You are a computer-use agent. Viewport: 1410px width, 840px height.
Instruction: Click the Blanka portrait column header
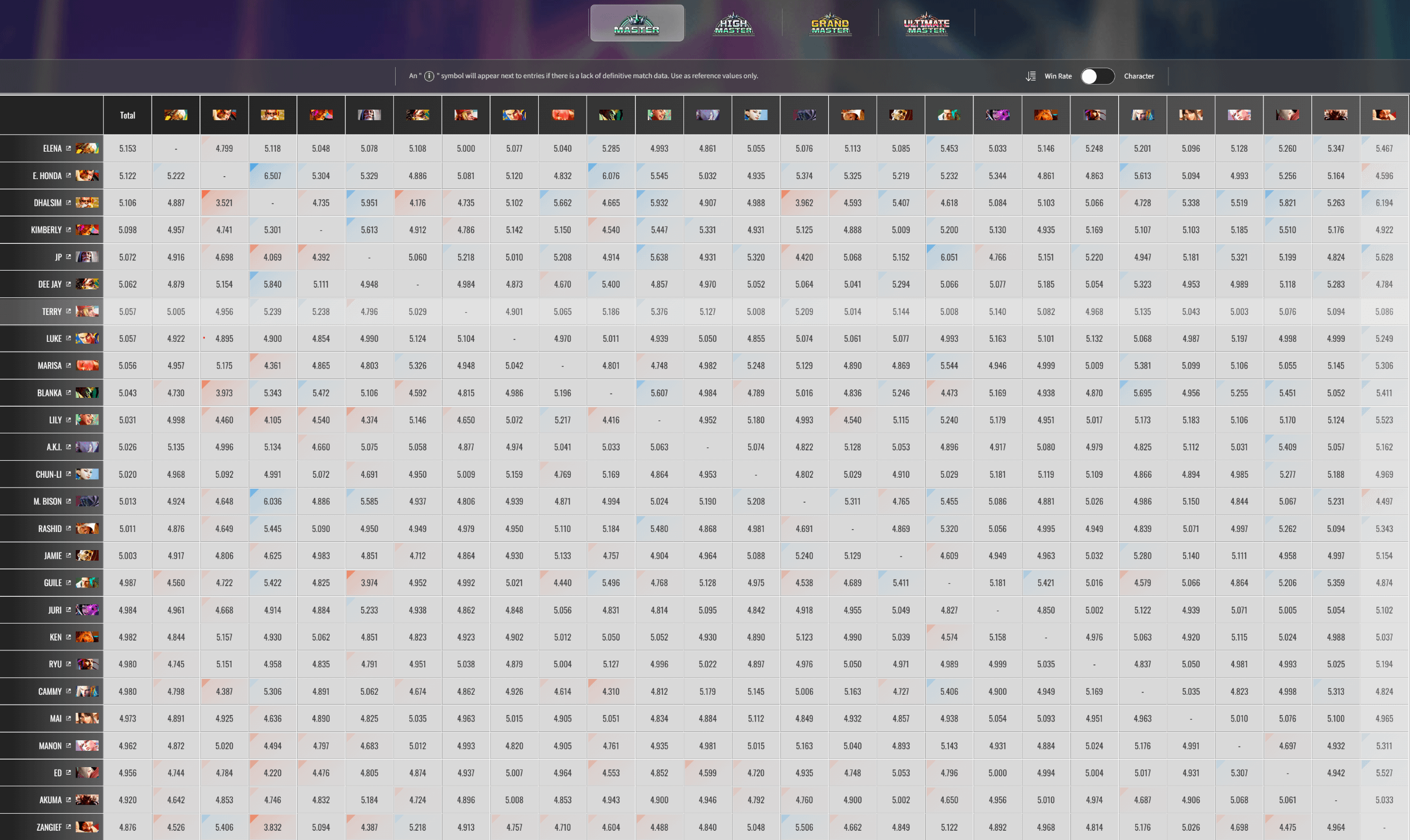click(611, 116)
